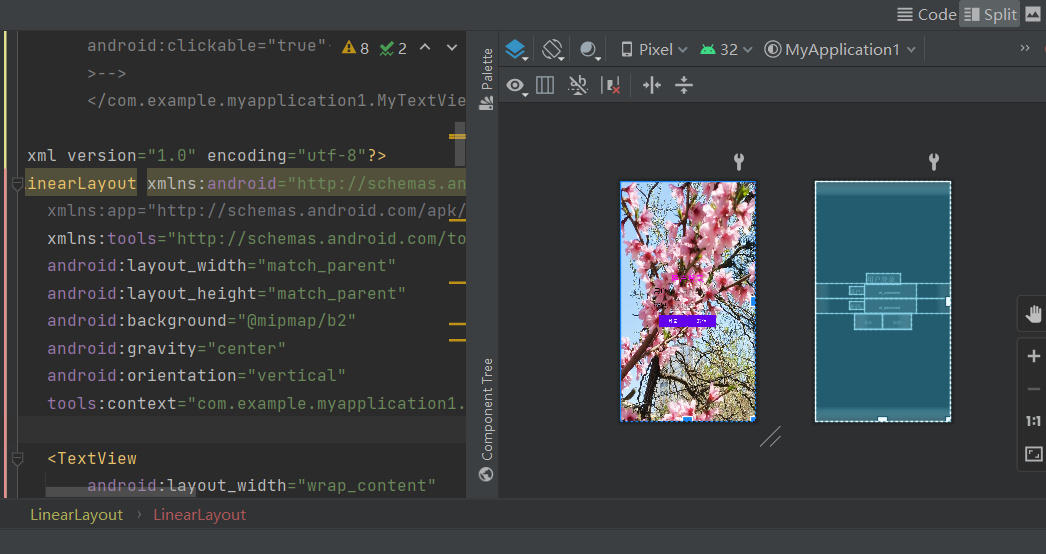Select the pan hand tool

click(x=1033, y=315)
